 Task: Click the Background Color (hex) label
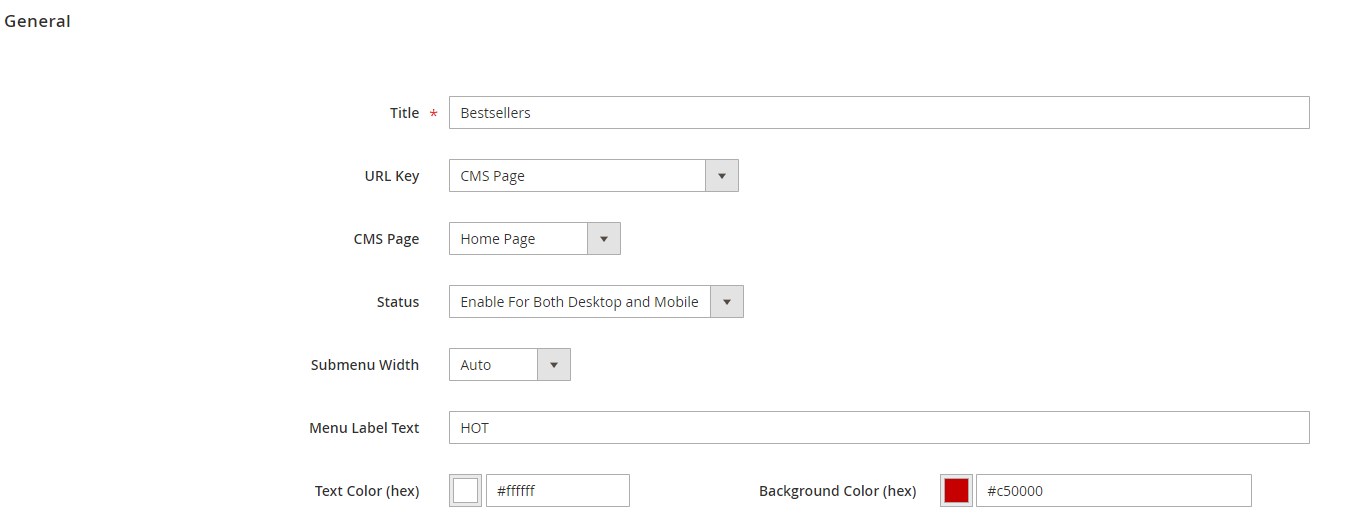point(837,491)
